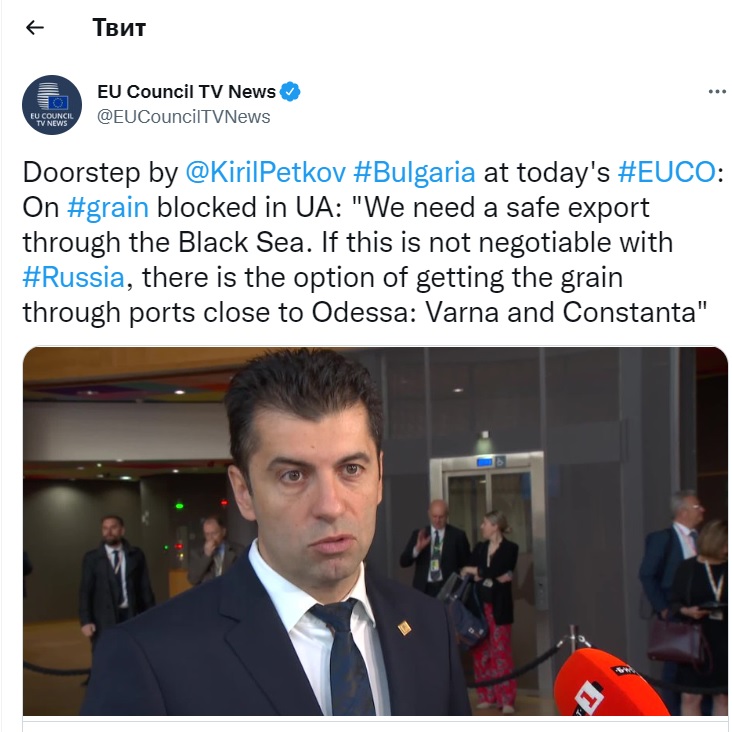Image resolution: width=732 pixels, height=732 pixels.
Task: Open the tweet's video thumbnail
Action: pos(375,531)
